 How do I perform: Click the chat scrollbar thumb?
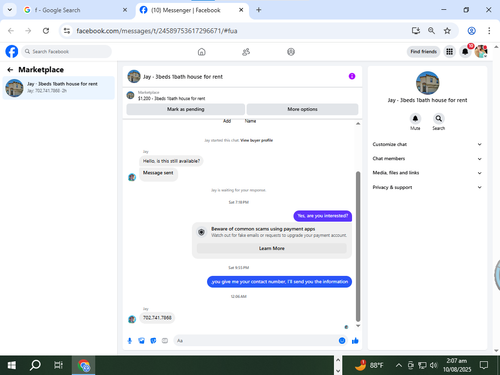point(358,246)
